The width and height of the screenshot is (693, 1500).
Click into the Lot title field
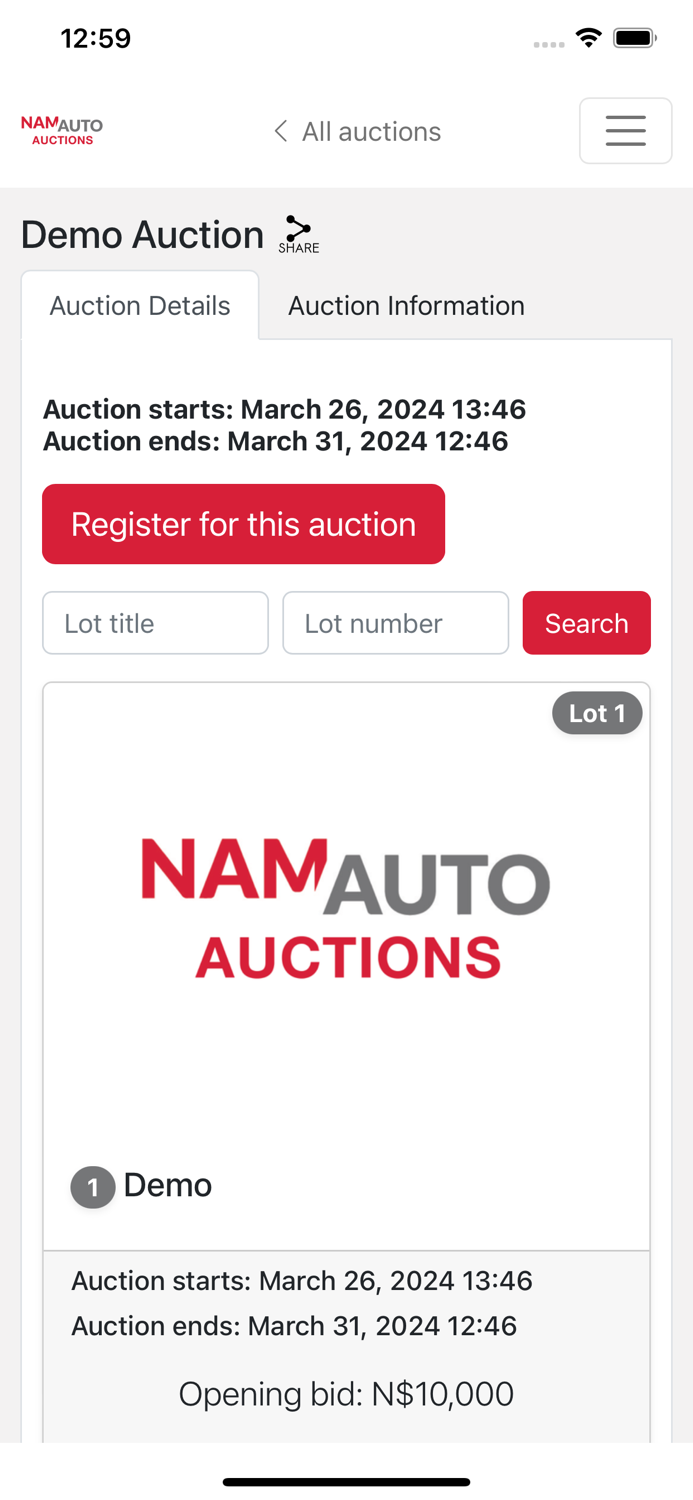(x=155, y=623)
